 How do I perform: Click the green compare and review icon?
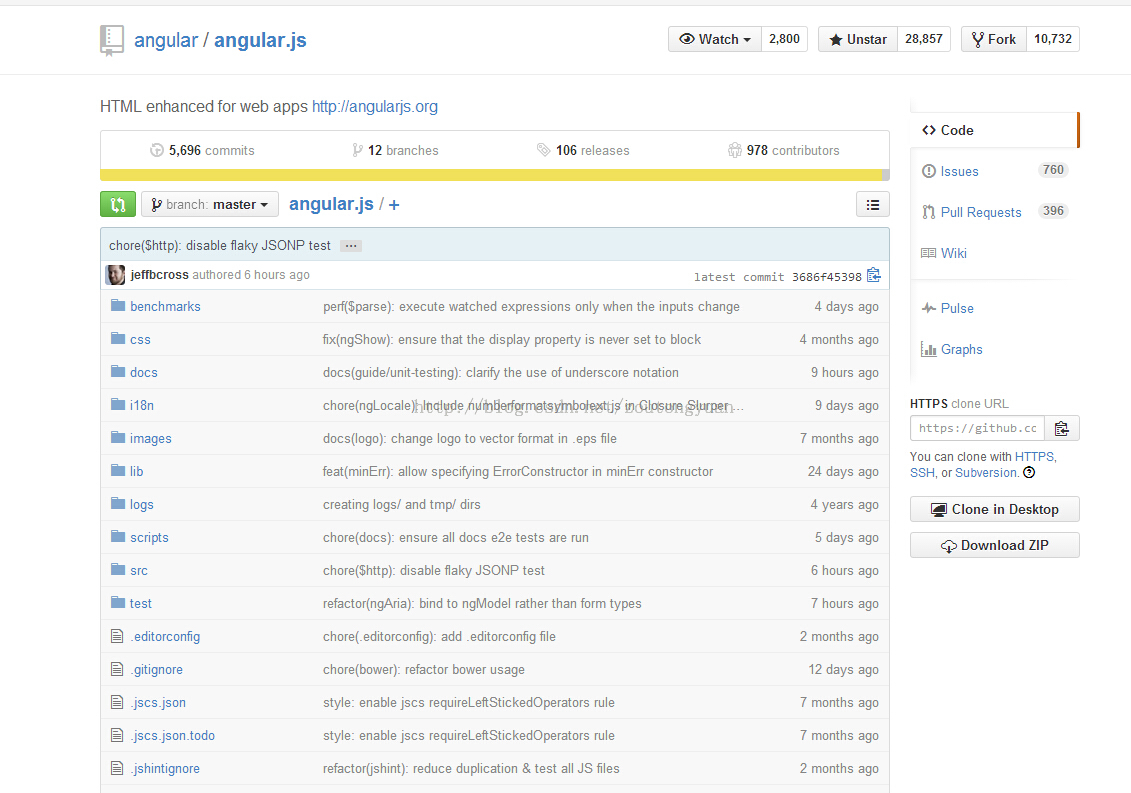pos(117,204)
